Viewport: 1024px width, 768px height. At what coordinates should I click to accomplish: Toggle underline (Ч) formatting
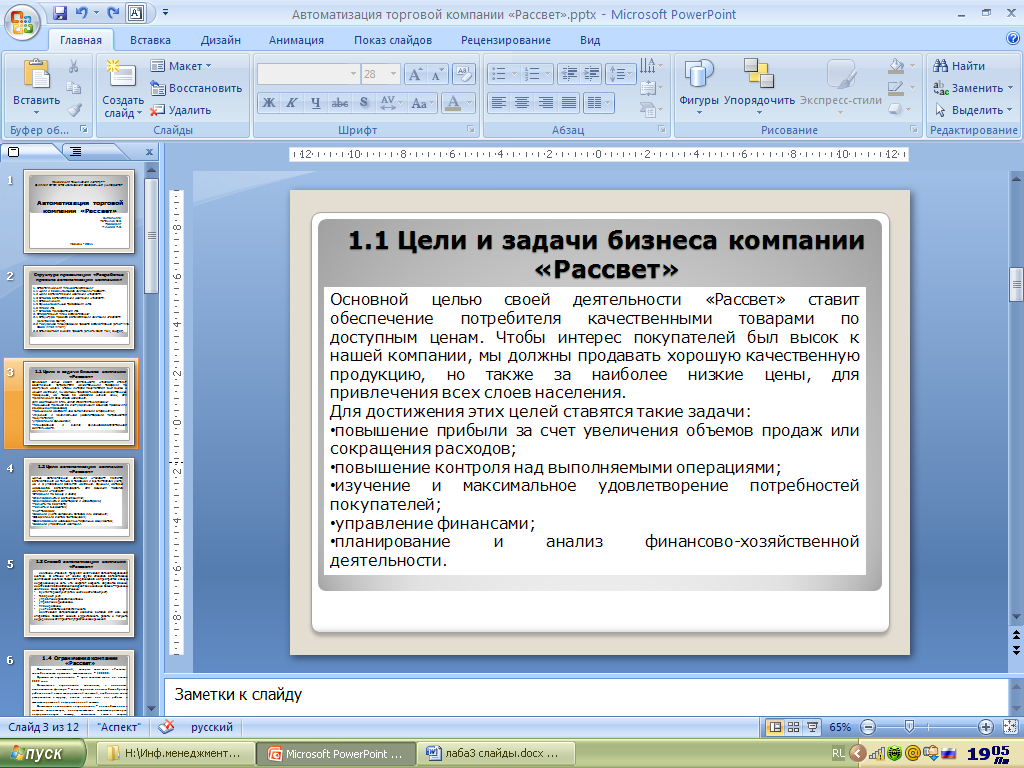coord(315,103)
